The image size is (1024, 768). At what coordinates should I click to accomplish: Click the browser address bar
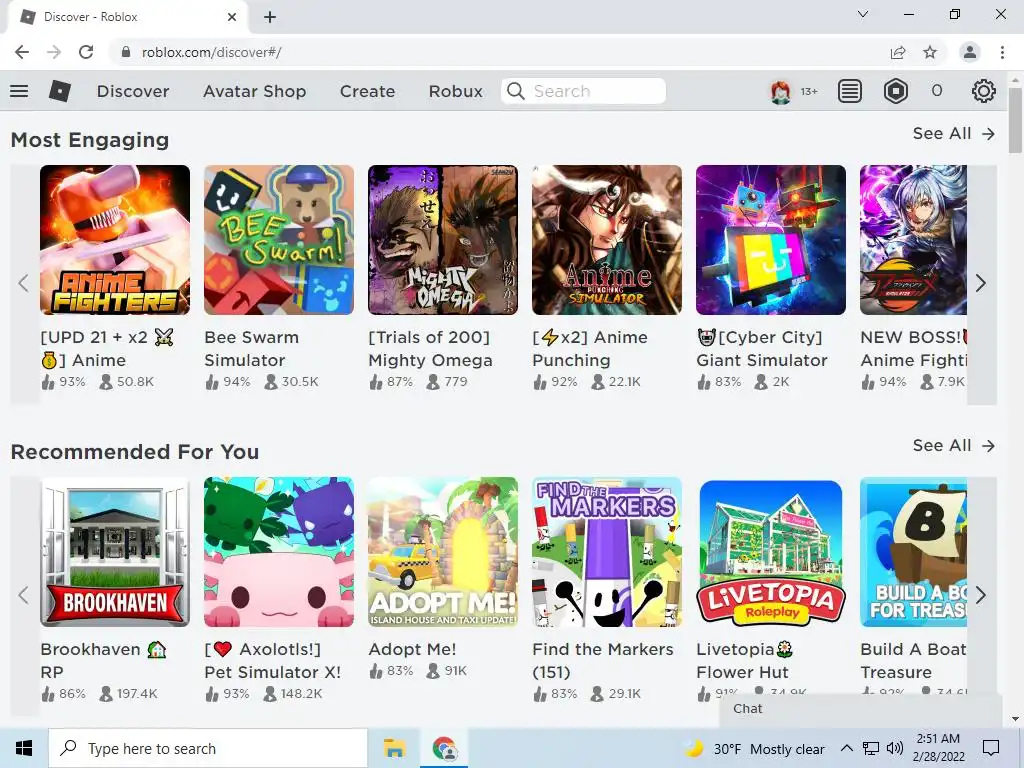pos(496,52)
